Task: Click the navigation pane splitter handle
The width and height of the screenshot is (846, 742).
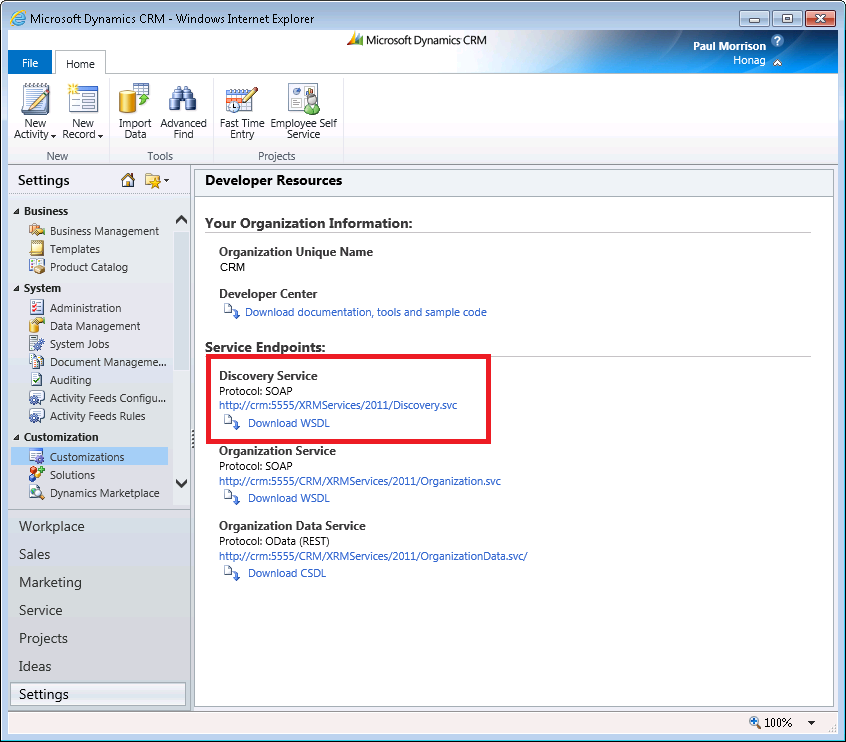Action: [192, 439]
